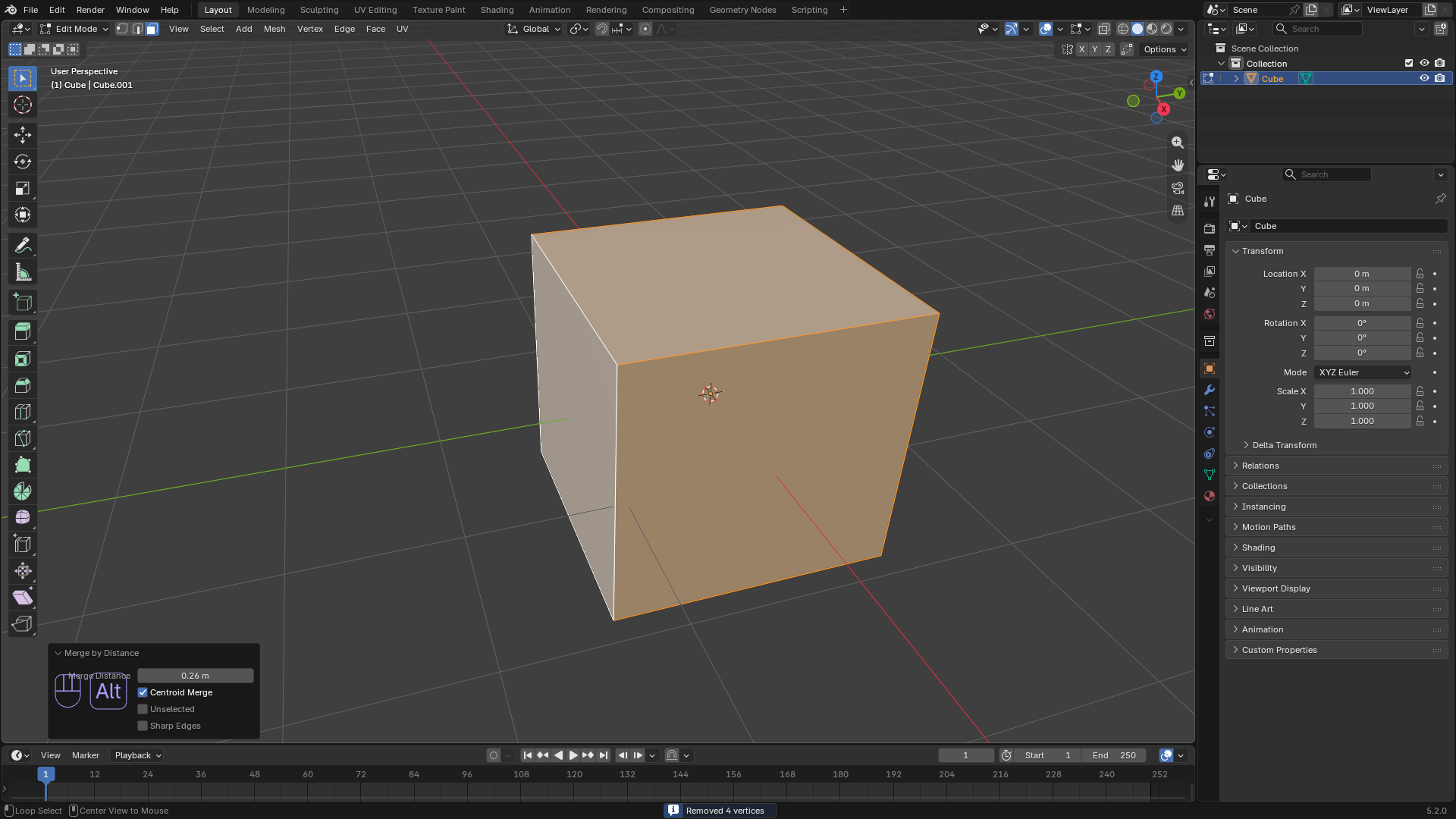Toggle X axis mesh mirror
The image size is (1456, 819).
pos(1081,49)
